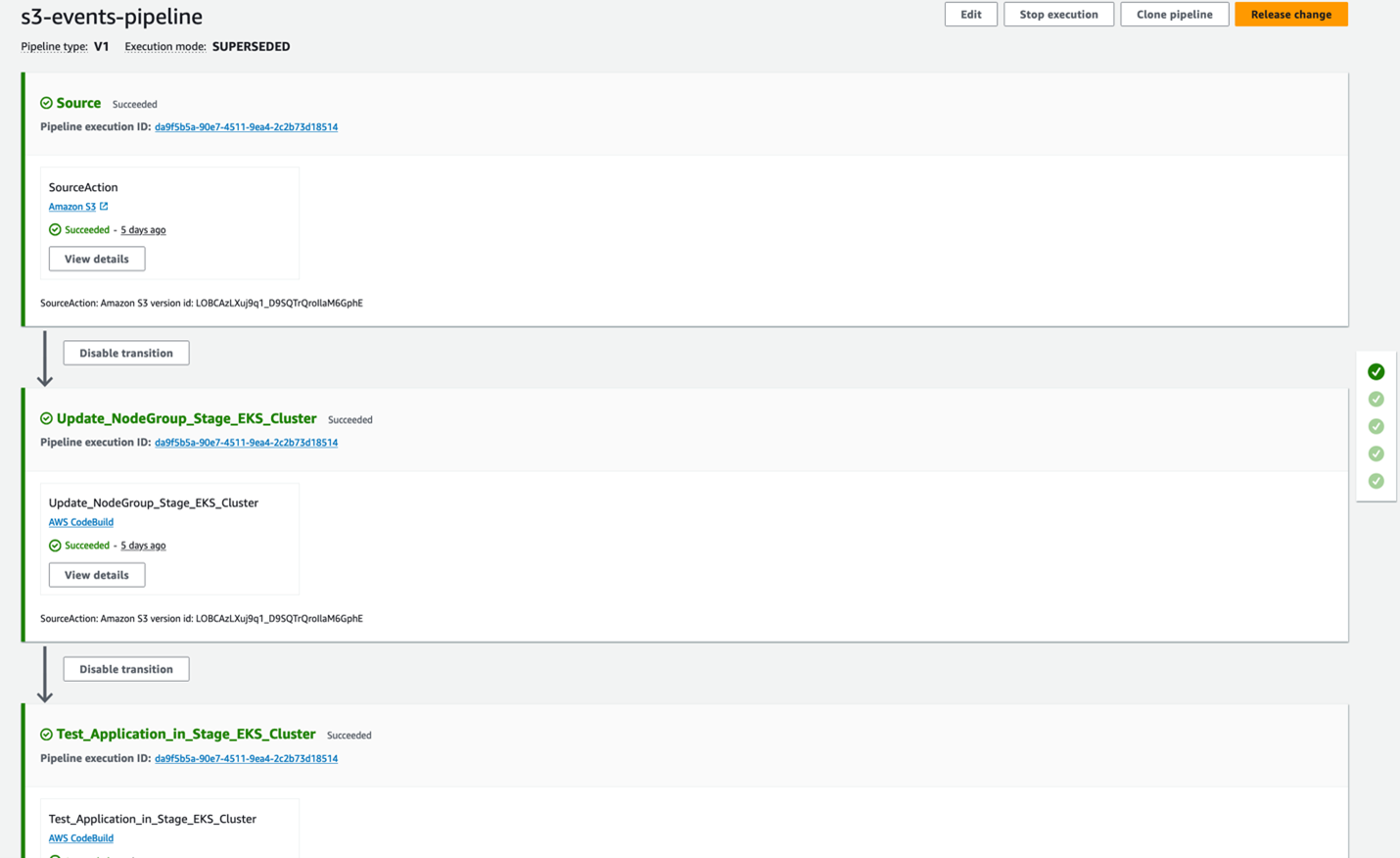Click the Succeeded badge beside the Update_NodeGroup heading
The image size is (1400, 858).
[x=350, y=420]
